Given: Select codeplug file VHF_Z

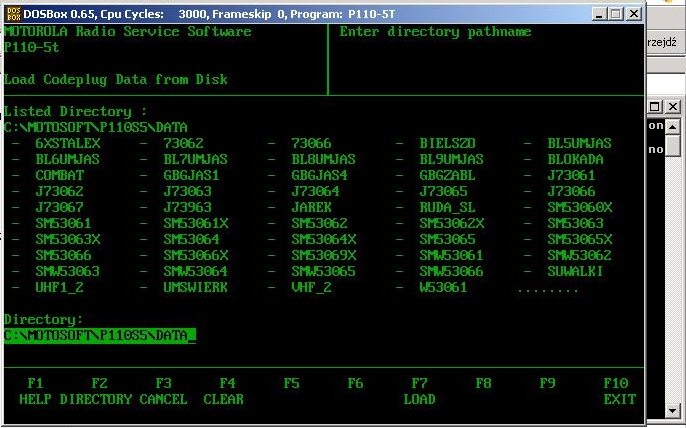Looking at the screenshot, I should click(312, 288).
